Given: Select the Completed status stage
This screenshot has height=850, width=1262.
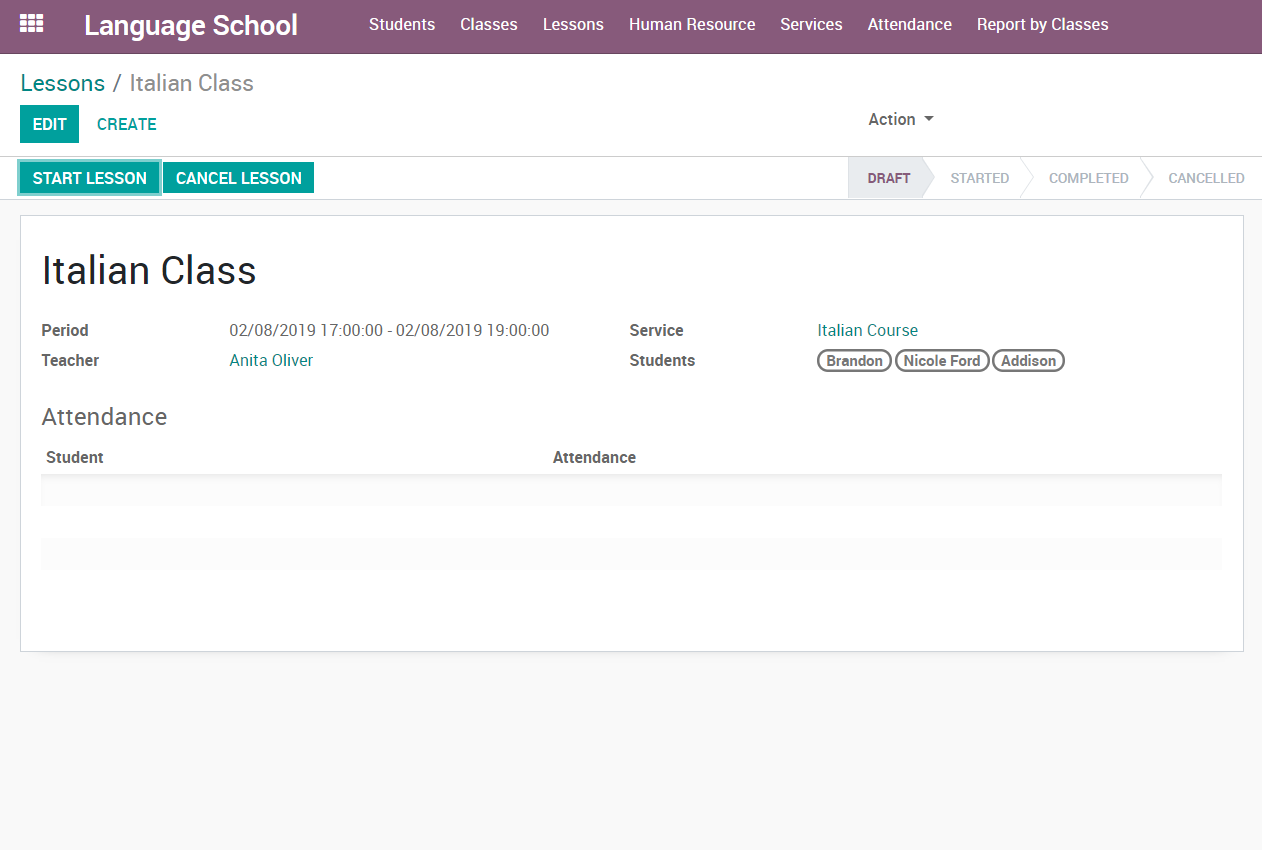Looking at the screenshot, I should (1088, 178).
